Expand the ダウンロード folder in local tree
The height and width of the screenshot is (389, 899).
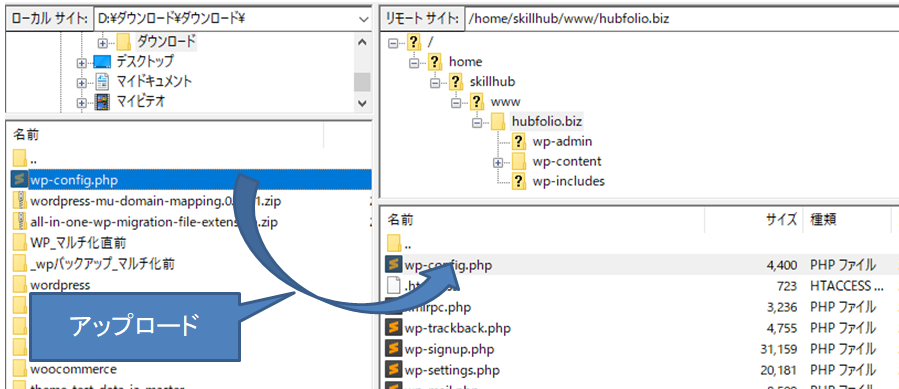pyautogui.click(x=103, y=42)
